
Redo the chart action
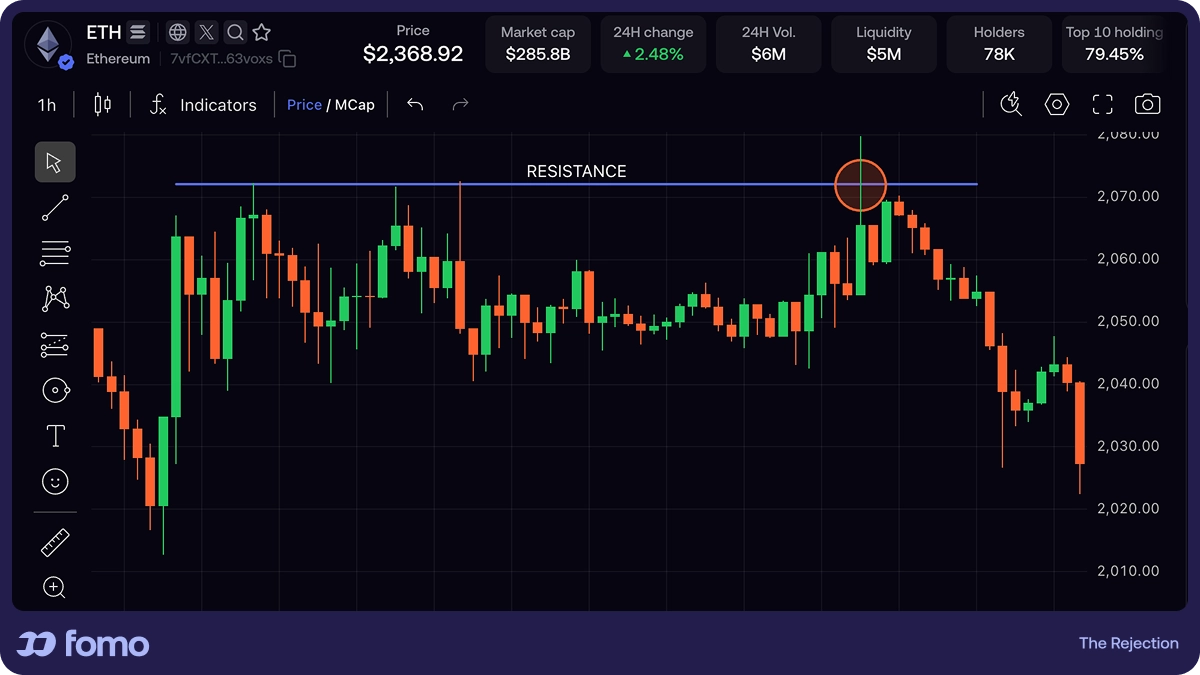[x=460, y=104]
